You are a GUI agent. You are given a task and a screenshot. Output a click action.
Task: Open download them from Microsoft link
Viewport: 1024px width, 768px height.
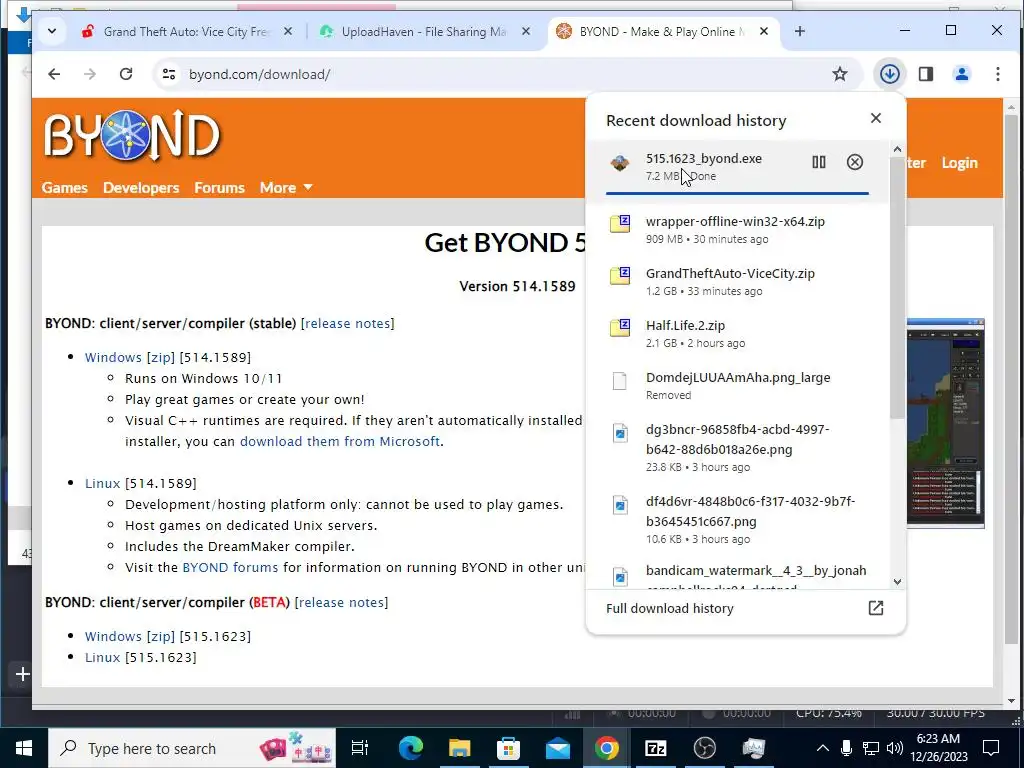(340, 441)
